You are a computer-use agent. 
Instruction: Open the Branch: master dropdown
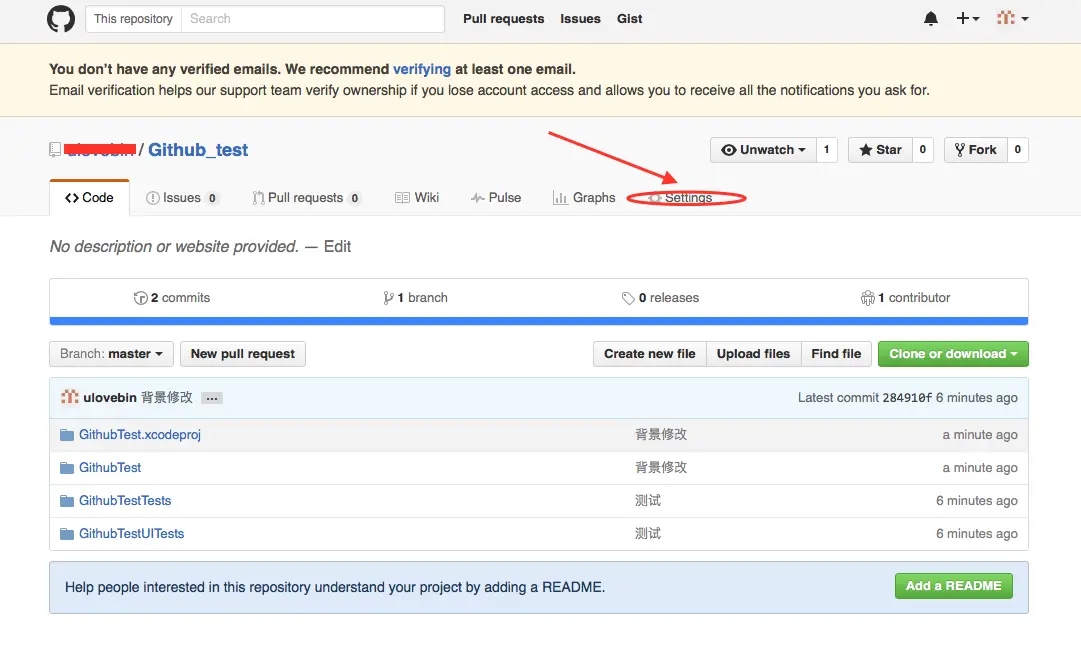[111, 354]
